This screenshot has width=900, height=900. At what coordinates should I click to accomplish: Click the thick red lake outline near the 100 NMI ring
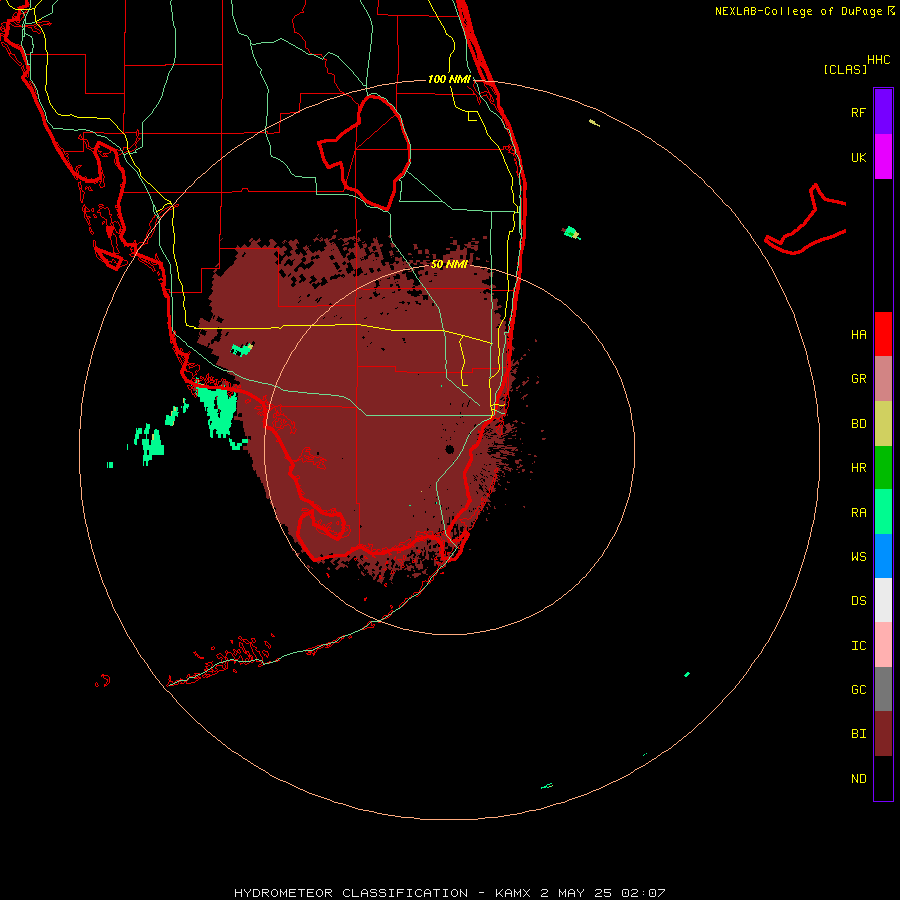pos(365,153)
